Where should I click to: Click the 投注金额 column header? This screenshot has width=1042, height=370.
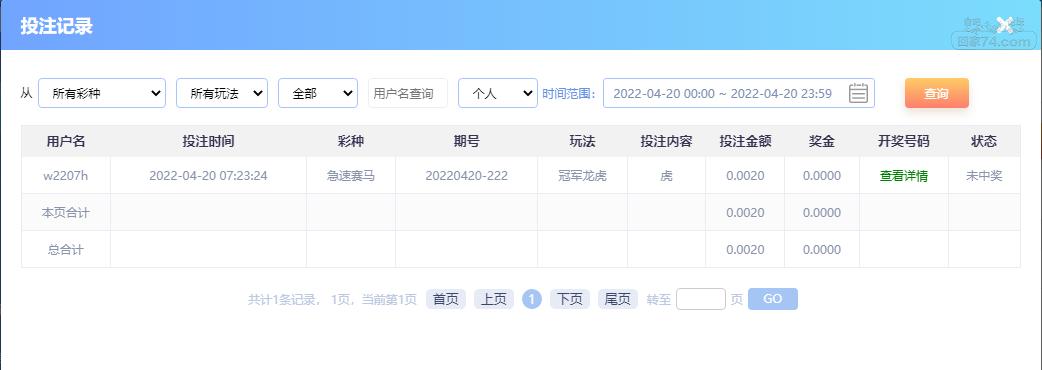pos(745,141)
